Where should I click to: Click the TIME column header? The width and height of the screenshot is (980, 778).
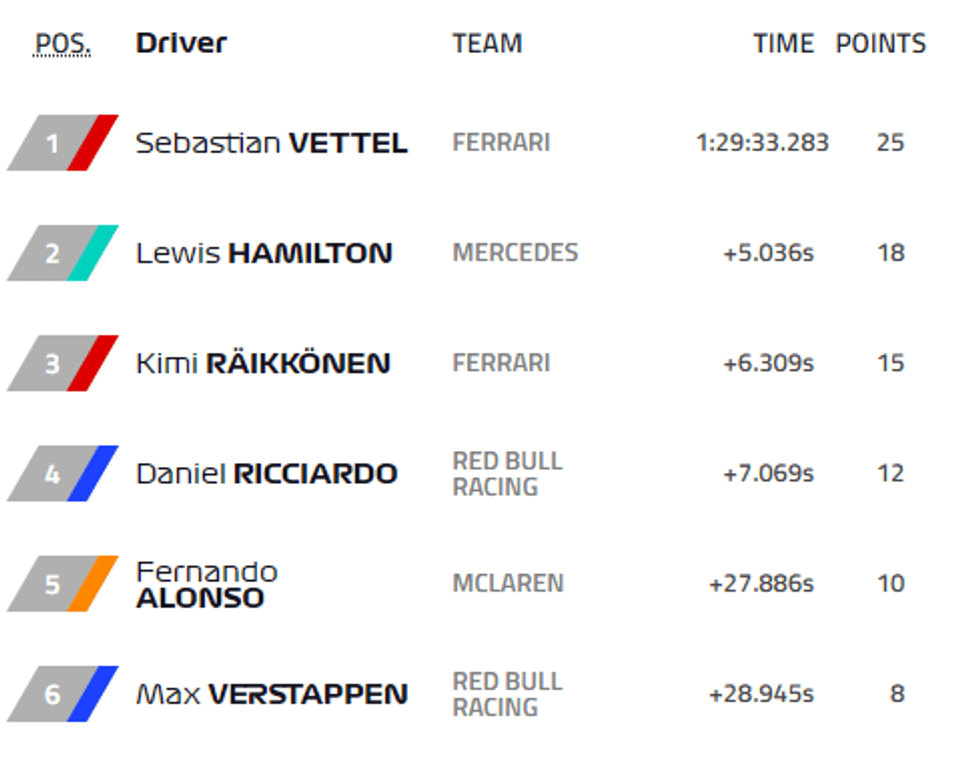click(x=783, y=44)
